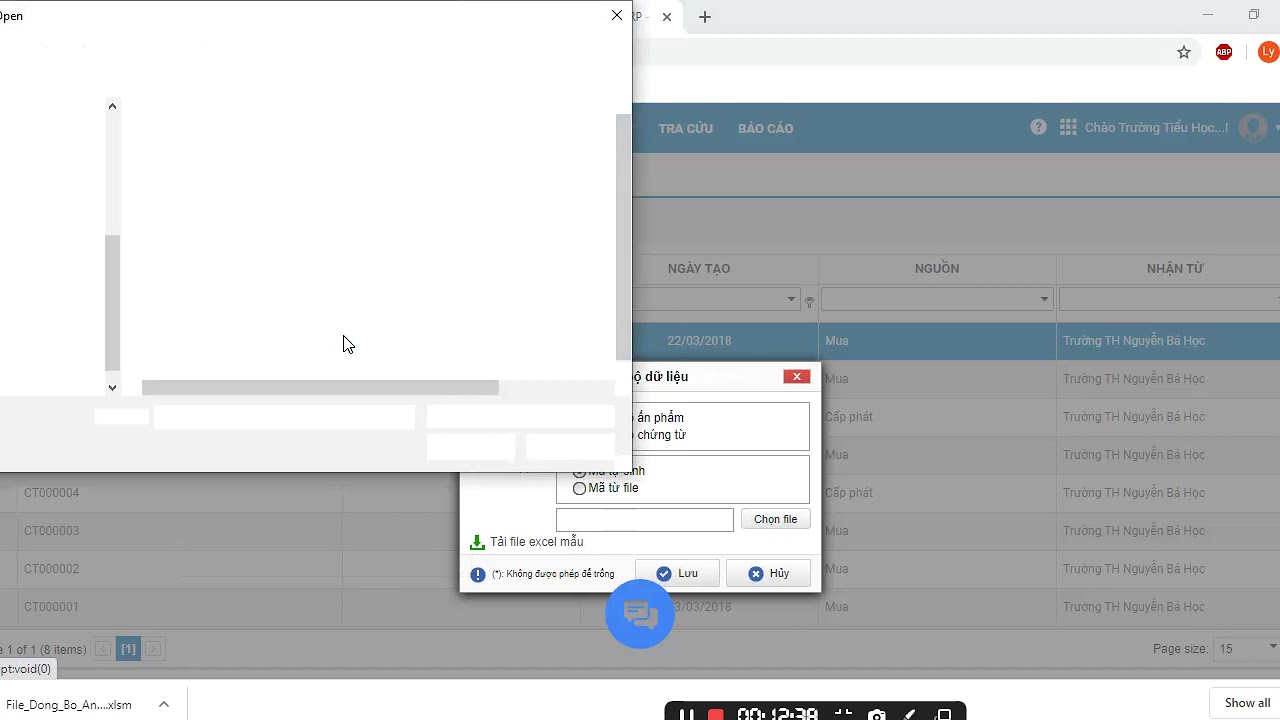Open the help question mark icon
This screenshot has width=1280, height=720.
(1039, 127)
